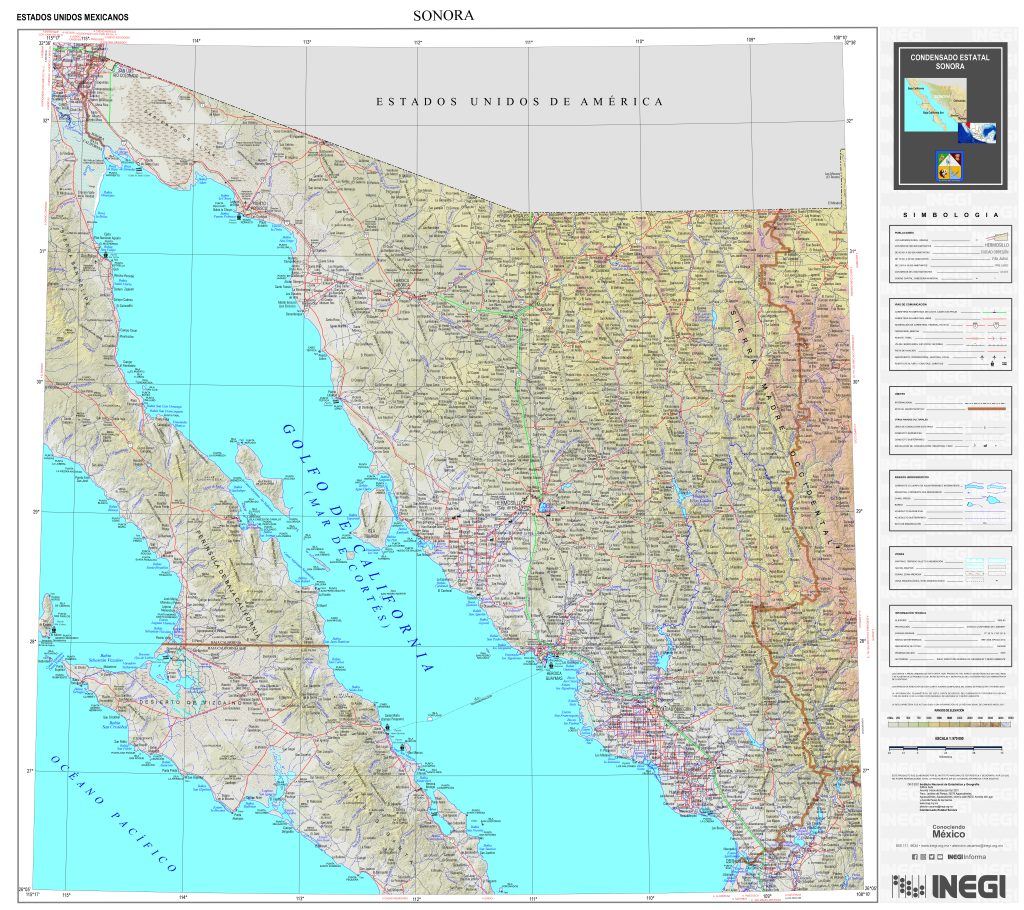Click the VIAS DE COMUNICACIÓN legend panel
The image size is (1024, 910).
949,335
